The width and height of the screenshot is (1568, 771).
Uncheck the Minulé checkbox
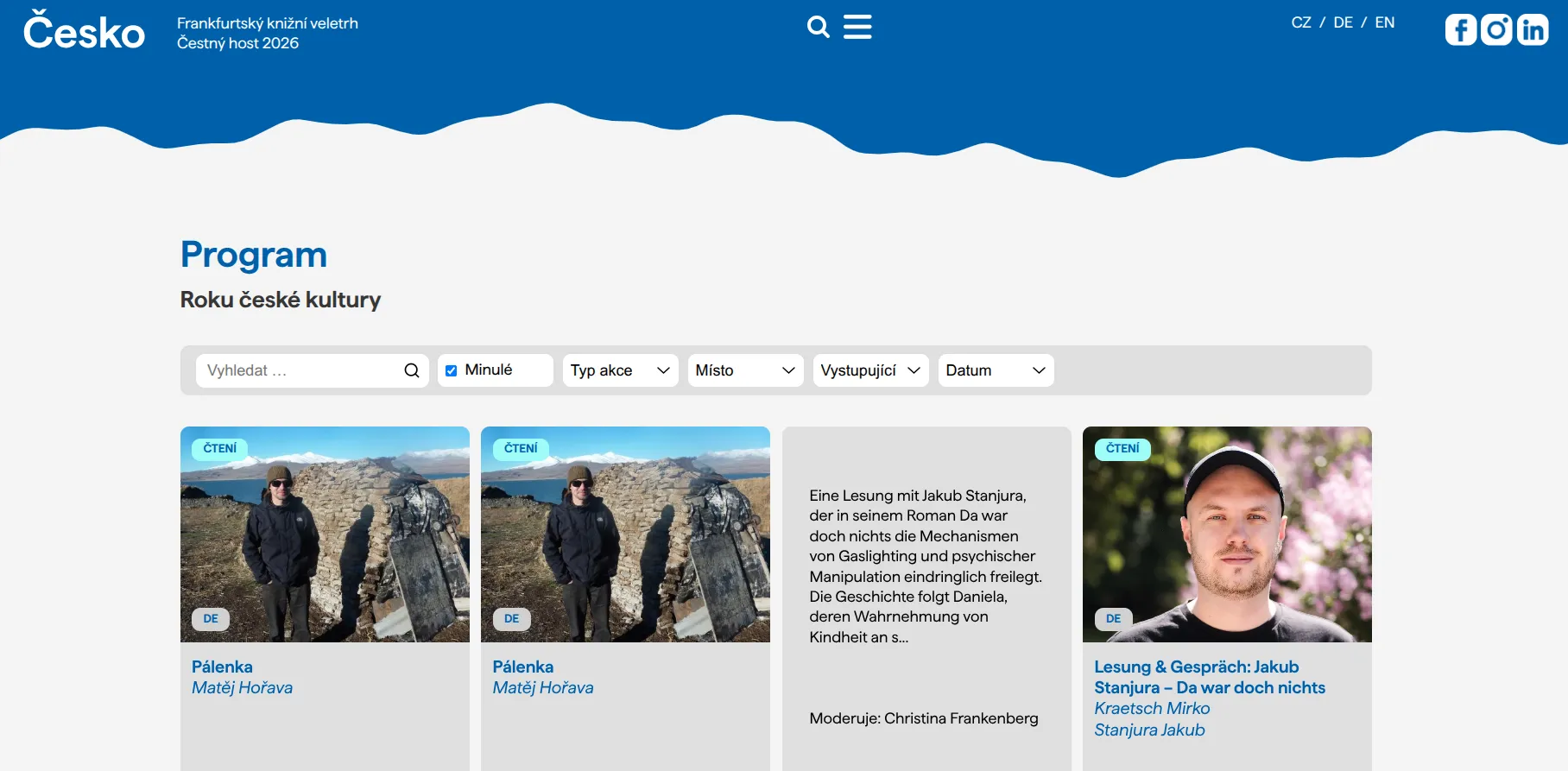tap(451, 370)
